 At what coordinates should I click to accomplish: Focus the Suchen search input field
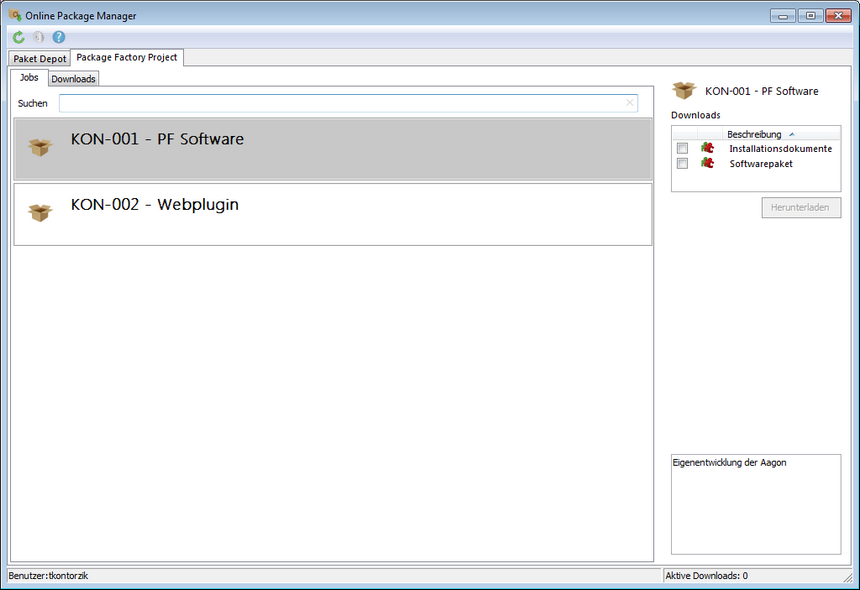pyautogui.click(x=340, y=103)
